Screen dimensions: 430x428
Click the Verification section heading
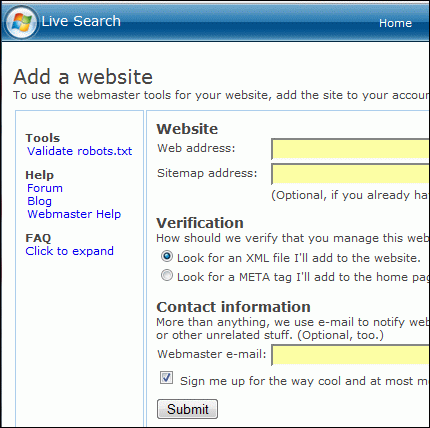pyautogui.click(x=200, y=223)
